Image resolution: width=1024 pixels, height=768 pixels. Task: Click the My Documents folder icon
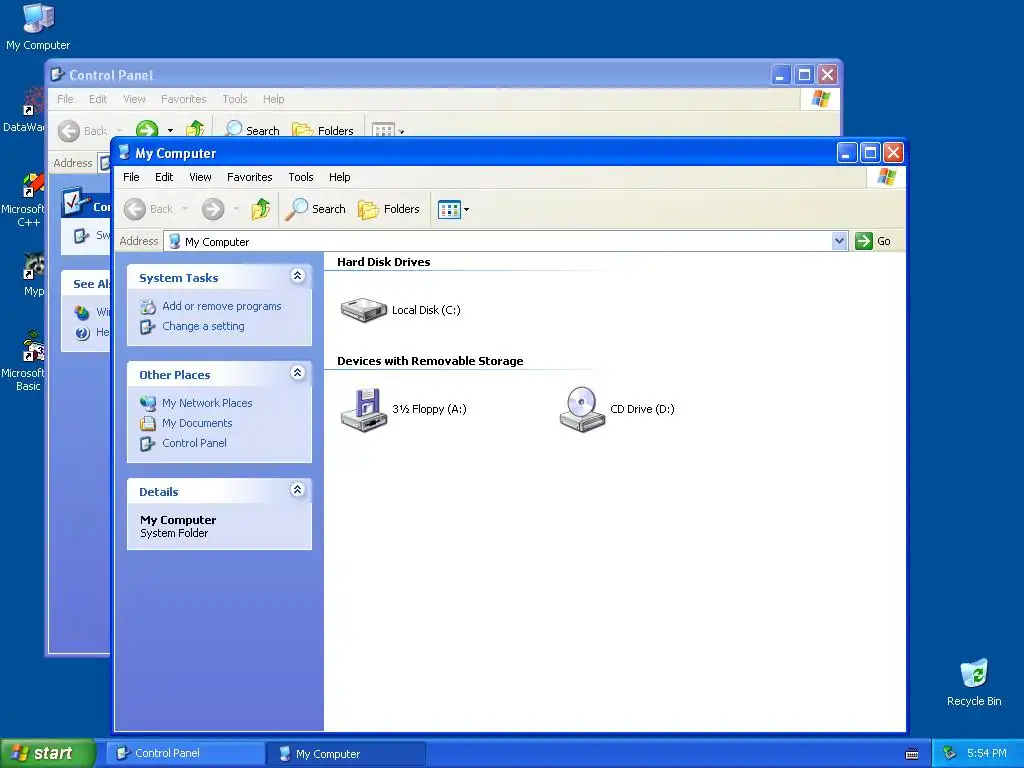click(148, 423)
